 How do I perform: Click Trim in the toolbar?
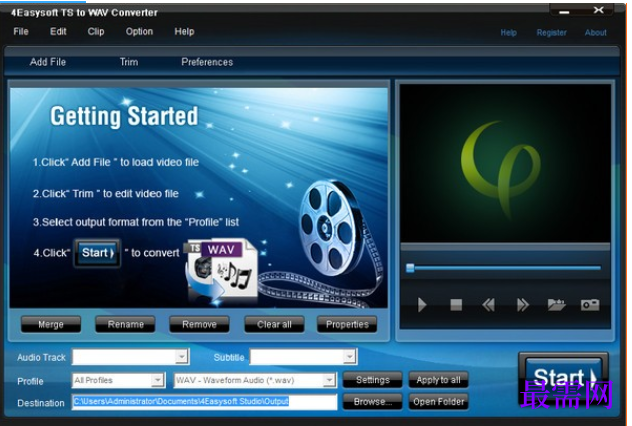coord(129,62)
